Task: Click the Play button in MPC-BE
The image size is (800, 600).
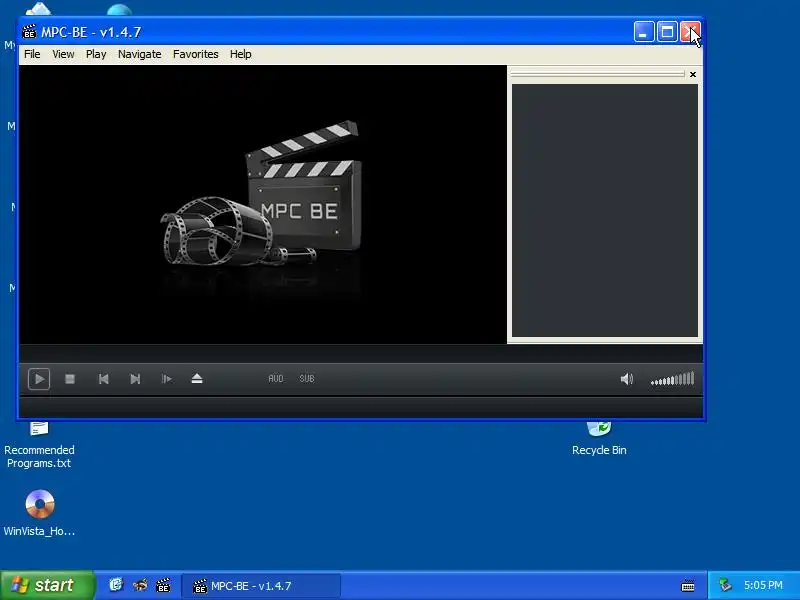Action: click(39, 379)
